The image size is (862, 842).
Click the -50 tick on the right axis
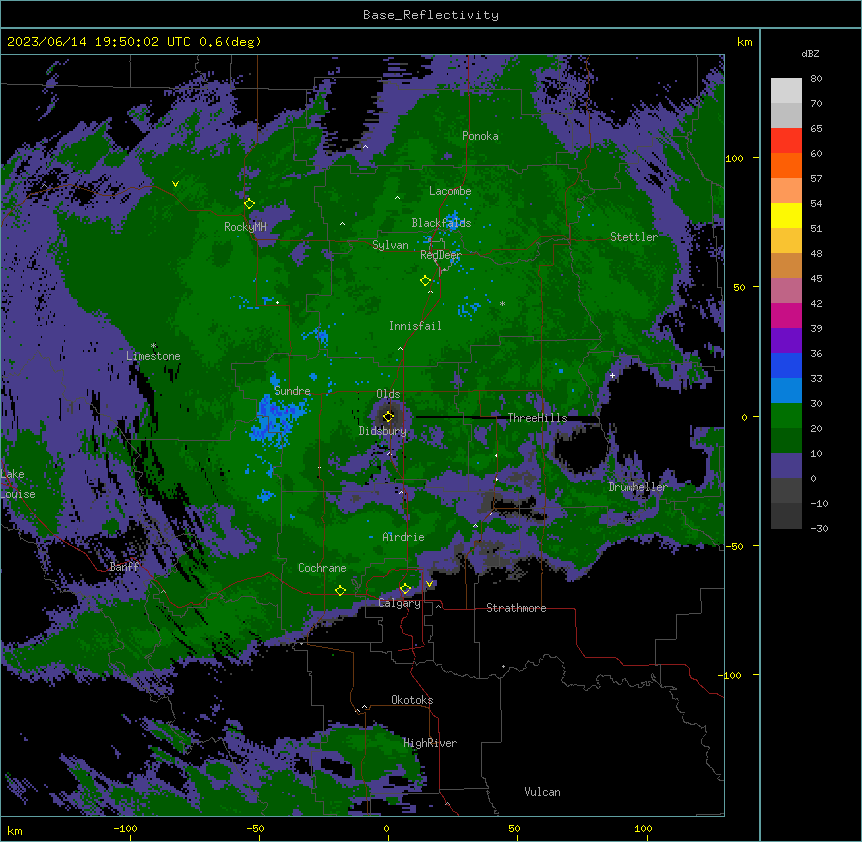[x=734, y=546]
